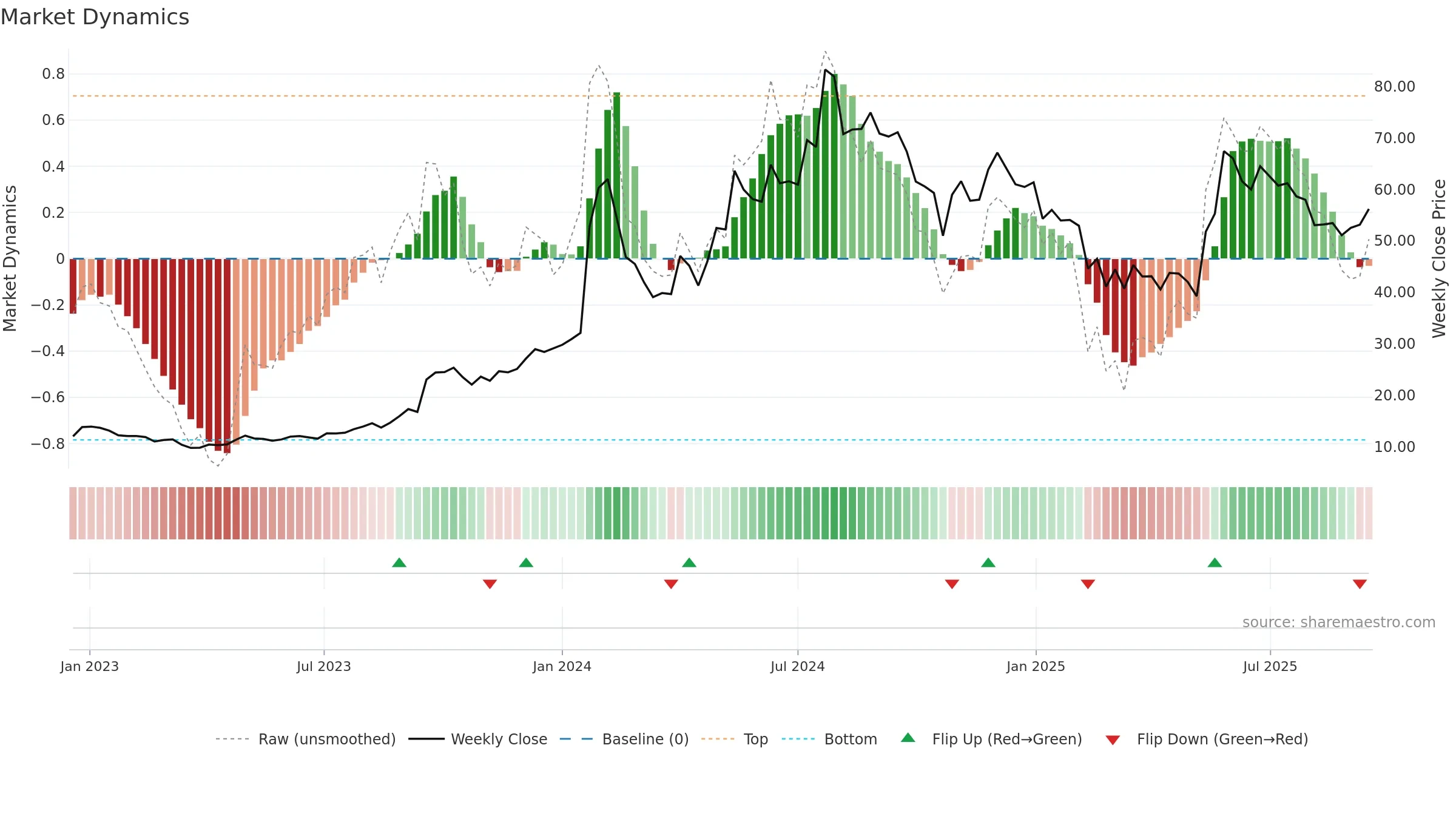Screen dimensions: 1456x819
Task: Click the 10.00 price tick label
Action: (1395, 447)
